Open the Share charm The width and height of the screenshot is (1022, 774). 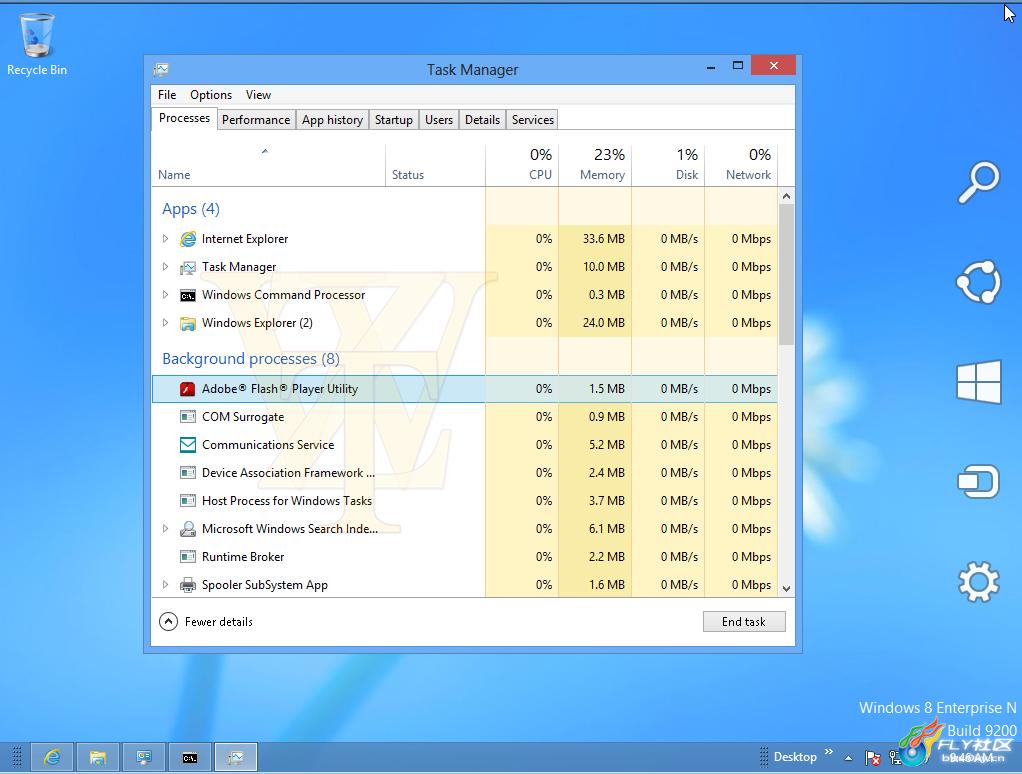978,281
